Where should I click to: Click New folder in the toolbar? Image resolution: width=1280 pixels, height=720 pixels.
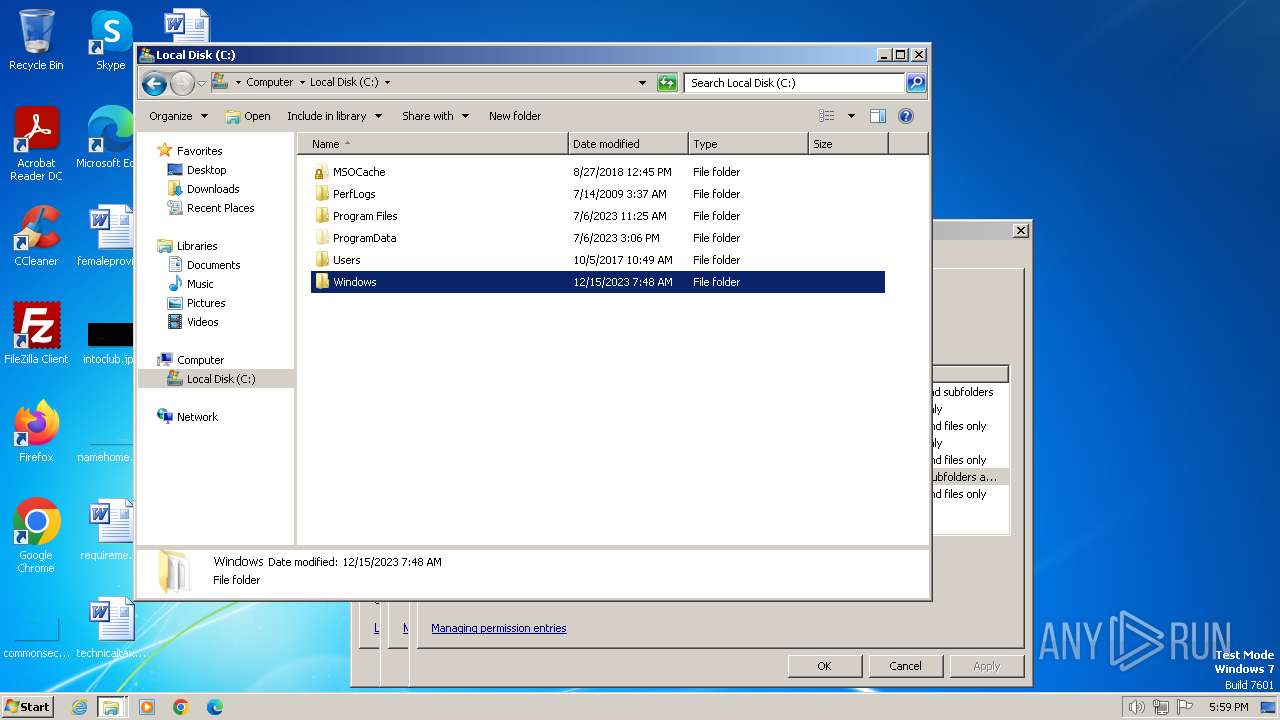coord(515,116)
